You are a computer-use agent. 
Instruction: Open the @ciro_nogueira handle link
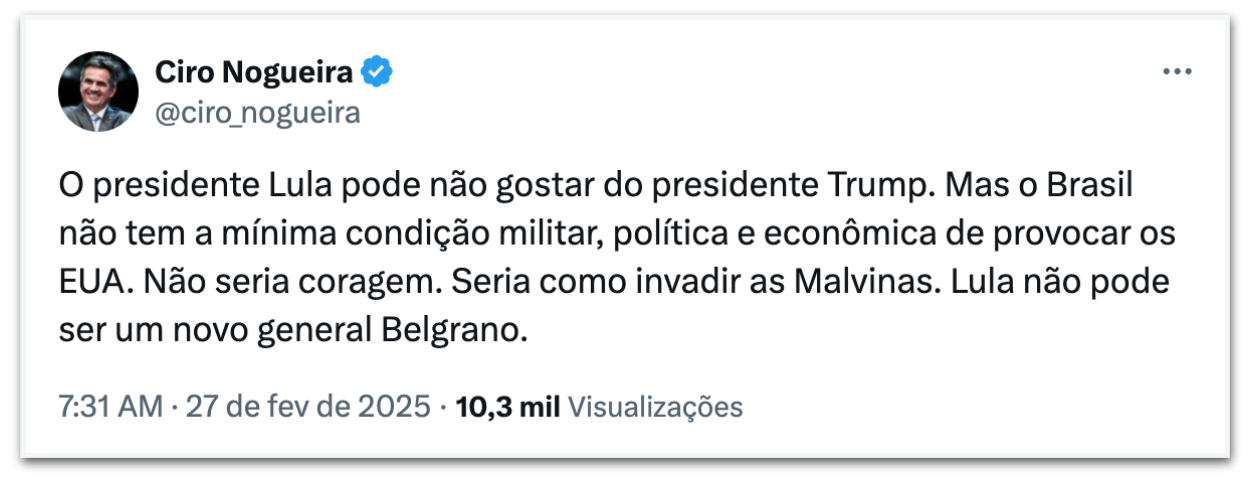click(x=257, y=113)
